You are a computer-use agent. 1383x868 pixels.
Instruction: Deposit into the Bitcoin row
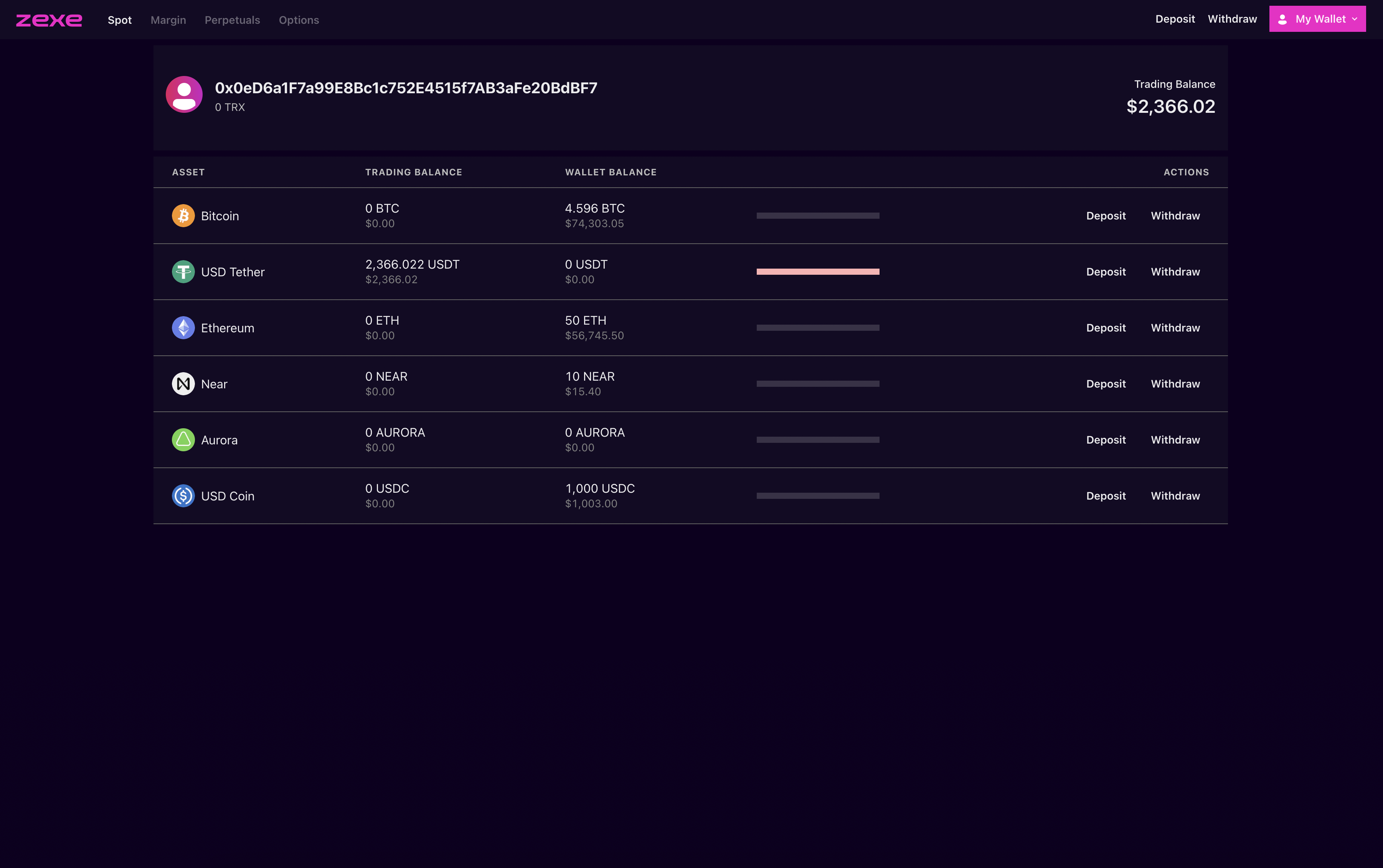(x=1106, y=216)
